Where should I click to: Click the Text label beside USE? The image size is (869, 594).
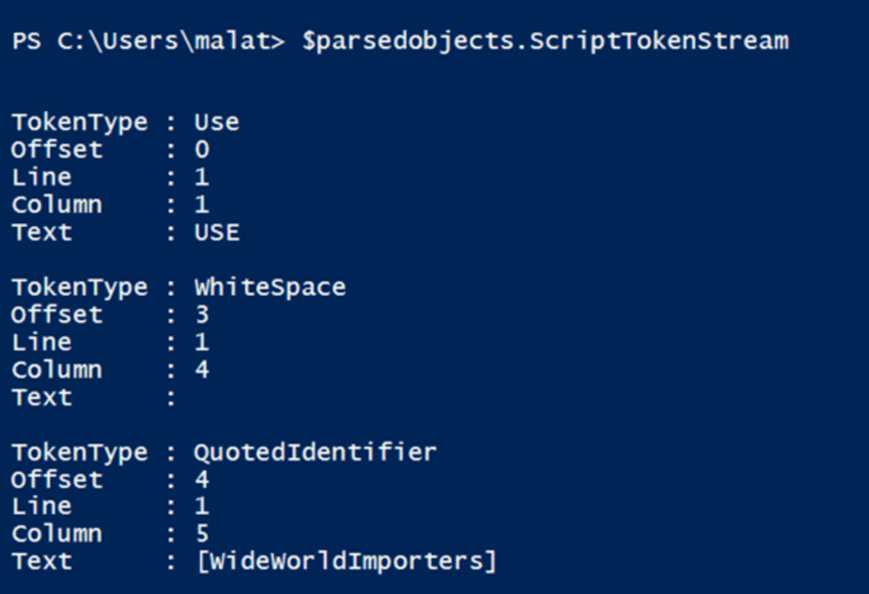41,233
